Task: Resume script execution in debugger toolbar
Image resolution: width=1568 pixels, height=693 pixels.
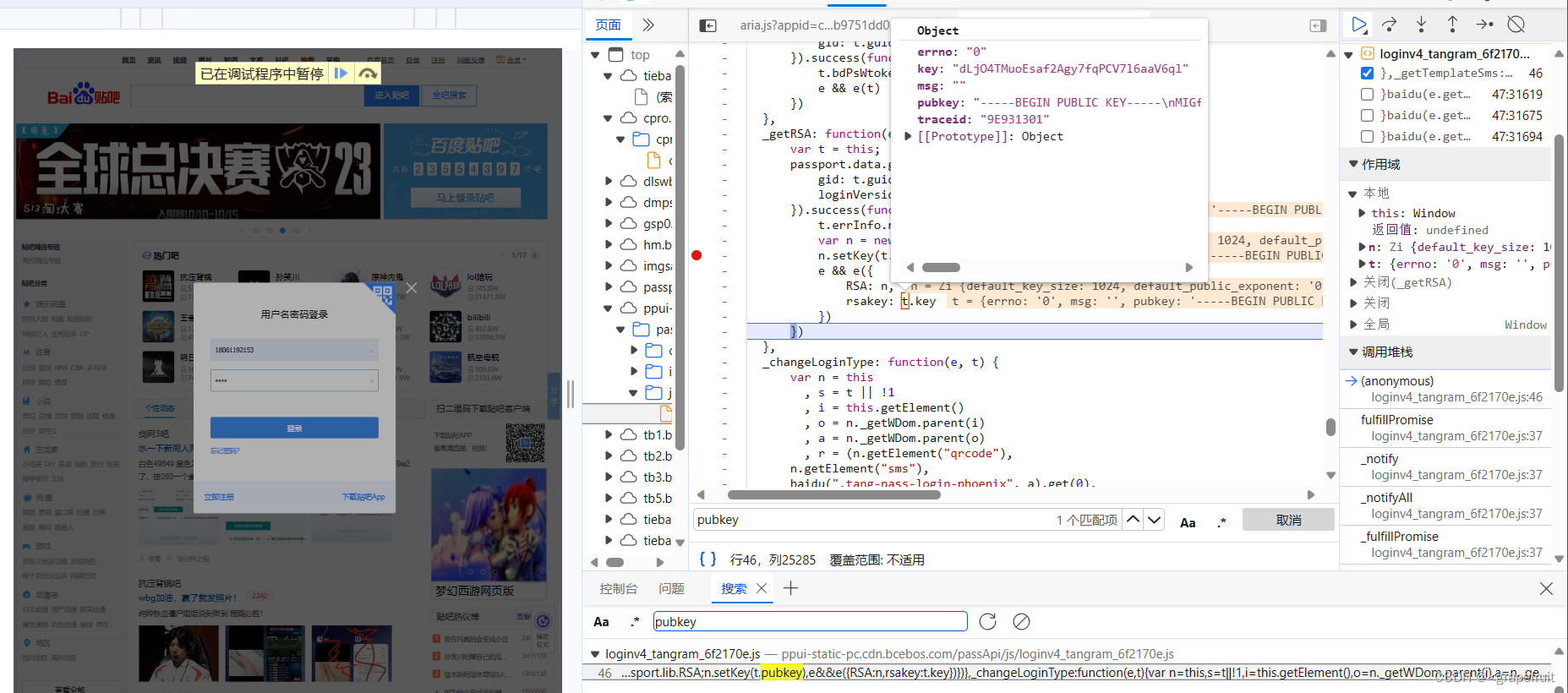Action: pyautogui.click(x=1358, y=25)
